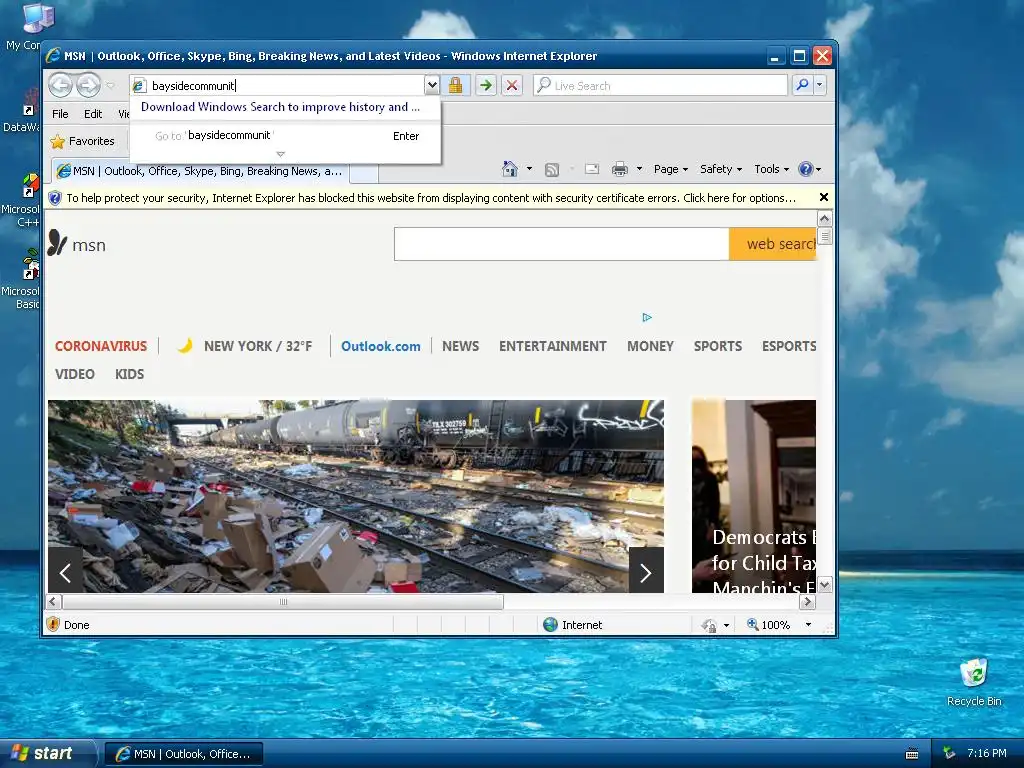The image size is (1024, 768).
Task: Click the Forward navigation arrow
Action: point(88,85)
